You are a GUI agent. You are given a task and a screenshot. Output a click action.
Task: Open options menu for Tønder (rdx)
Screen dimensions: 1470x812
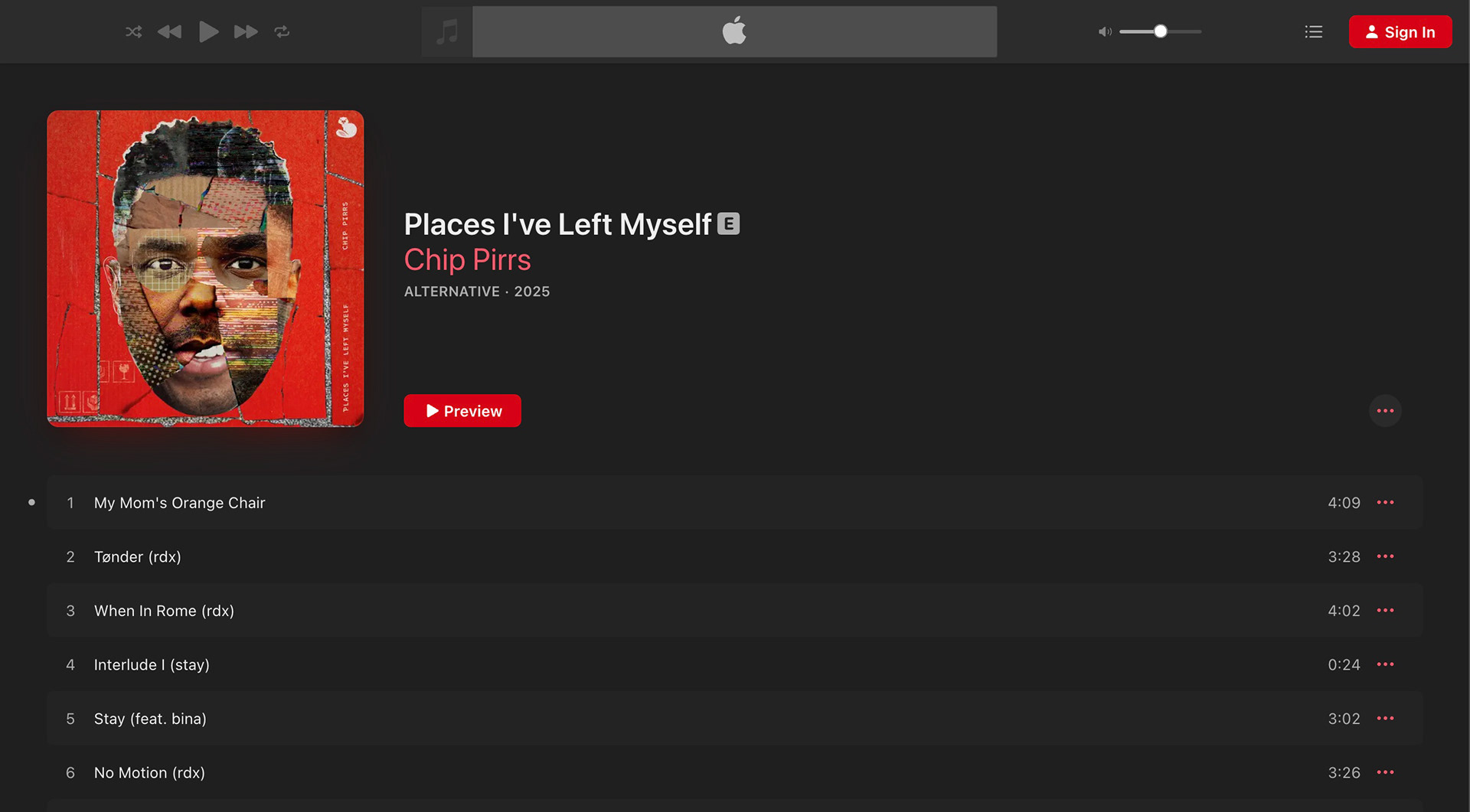pos(1386,556)
